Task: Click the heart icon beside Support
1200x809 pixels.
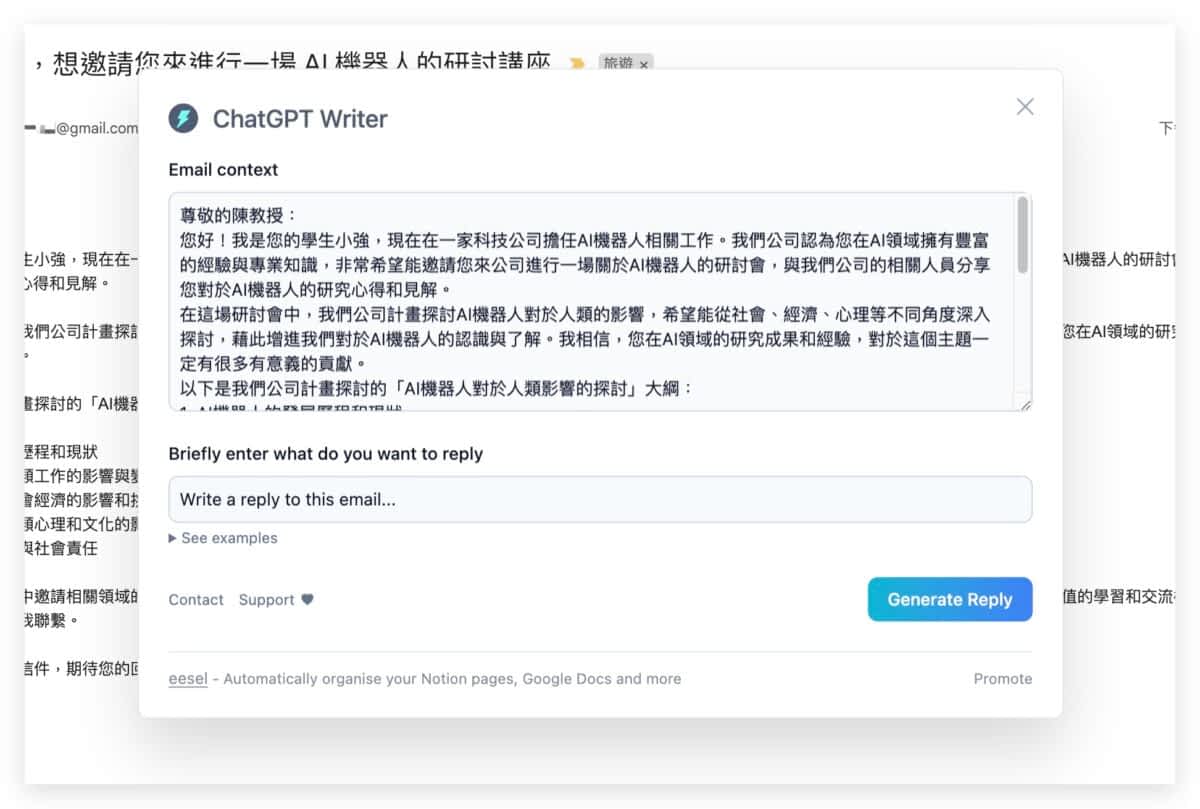Action: click(x=307, y=600)
